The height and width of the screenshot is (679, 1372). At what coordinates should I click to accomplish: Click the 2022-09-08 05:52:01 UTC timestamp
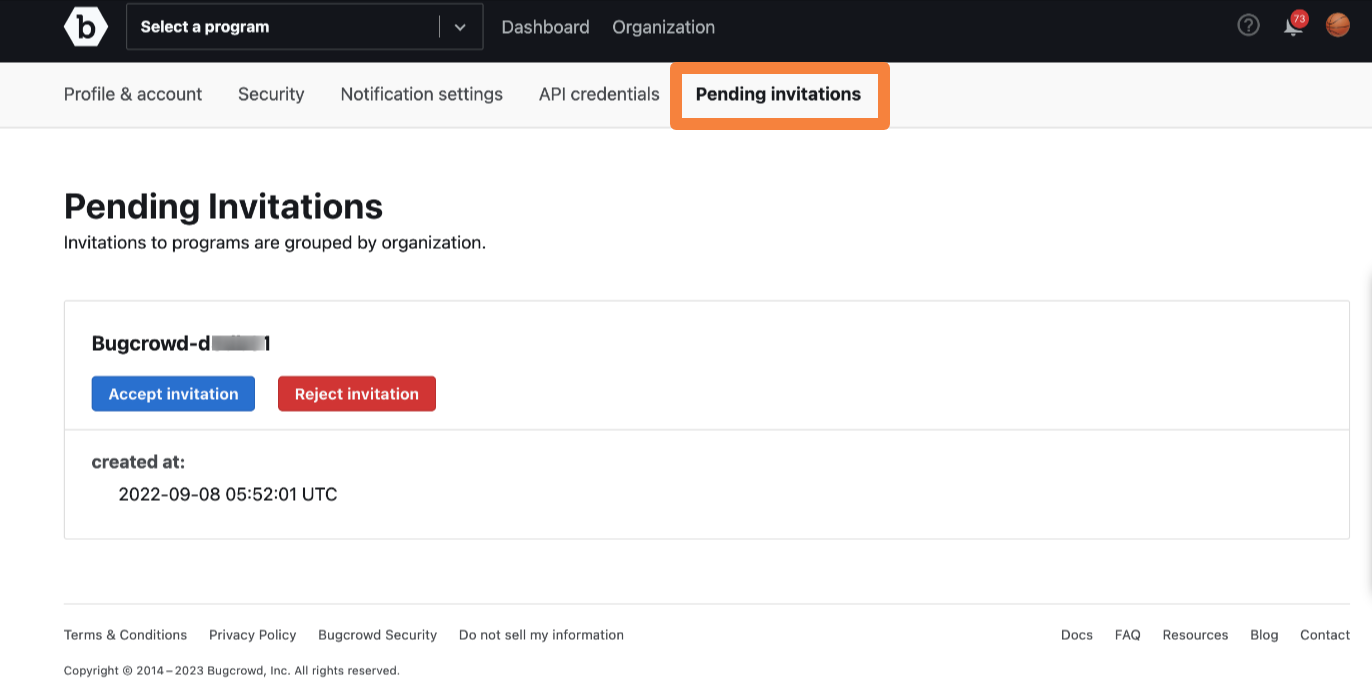228,494
